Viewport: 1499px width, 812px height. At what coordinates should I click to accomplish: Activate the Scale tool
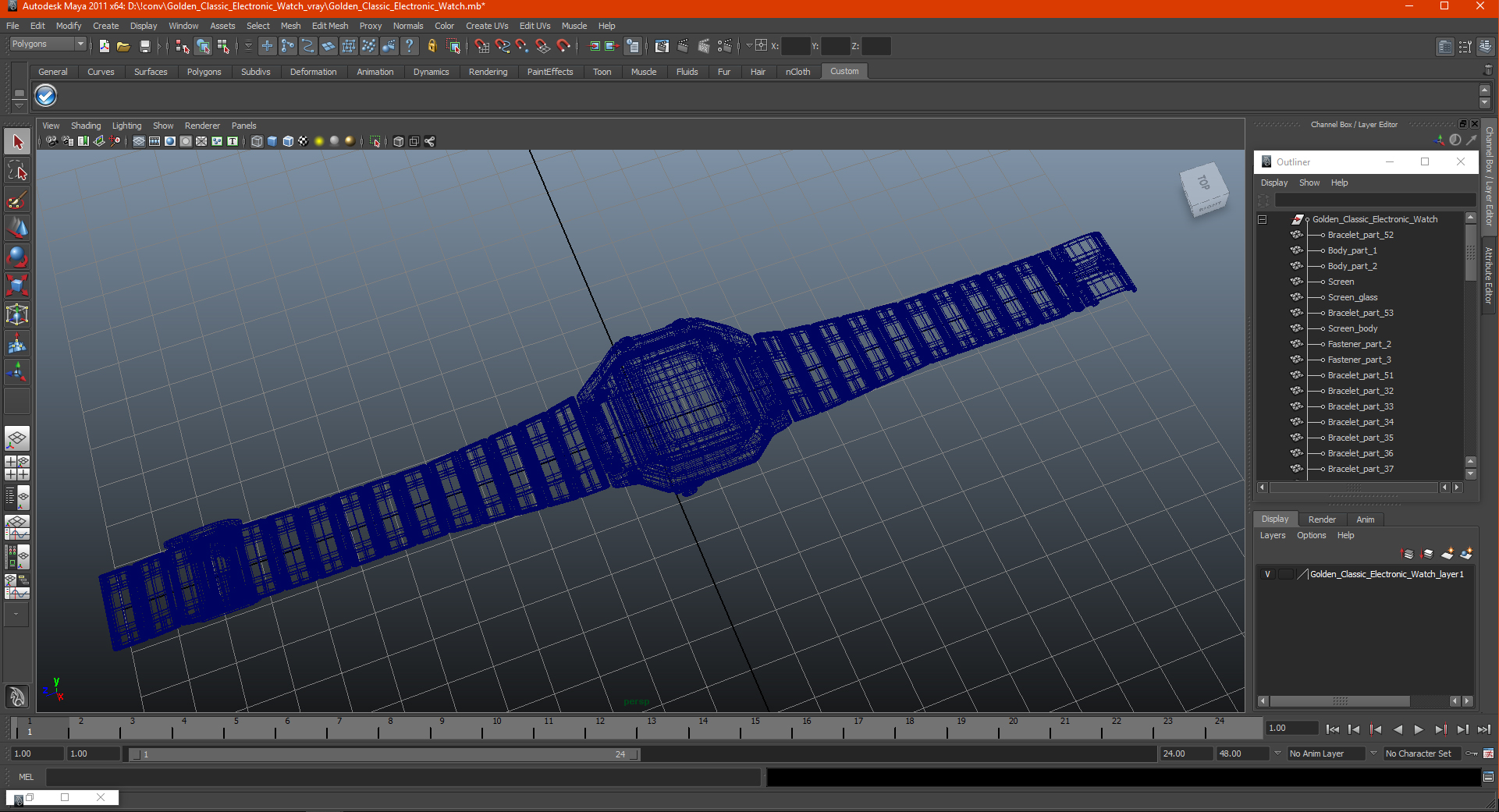17,286
